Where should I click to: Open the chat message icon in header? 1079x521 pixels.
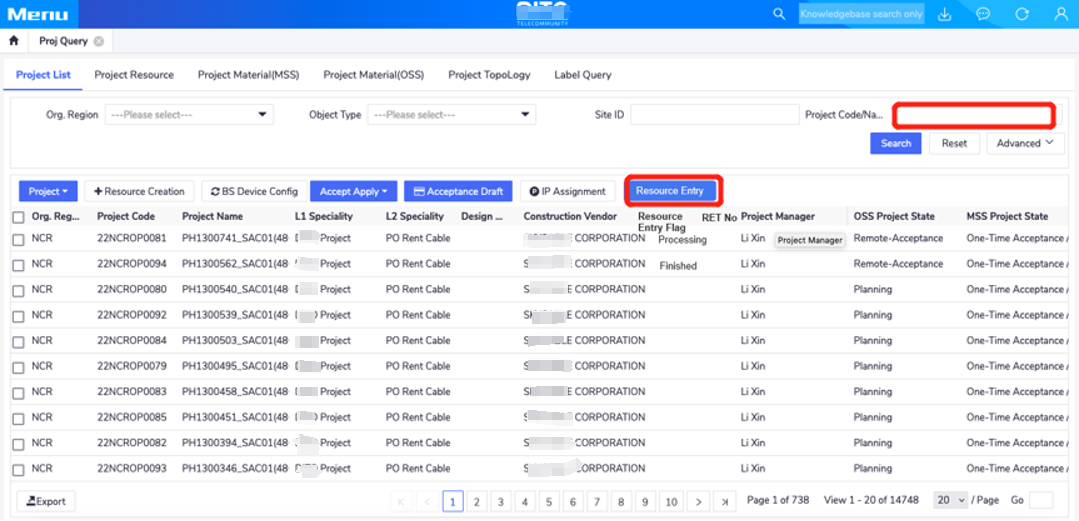tap(983, 14)
